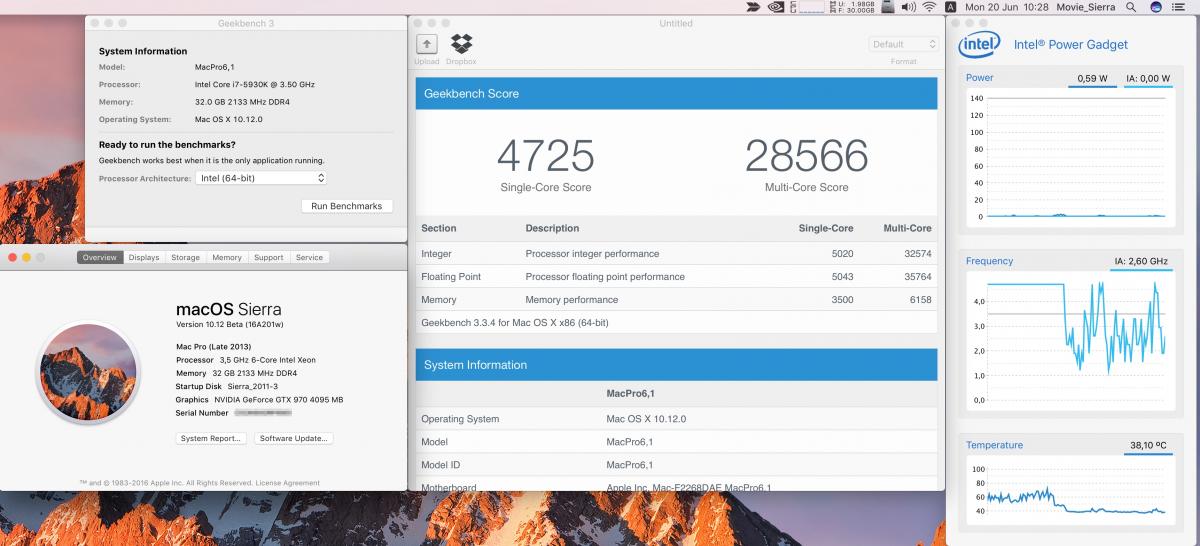Open the Default format dropdown
The image size is (1200, 546).
903,44
